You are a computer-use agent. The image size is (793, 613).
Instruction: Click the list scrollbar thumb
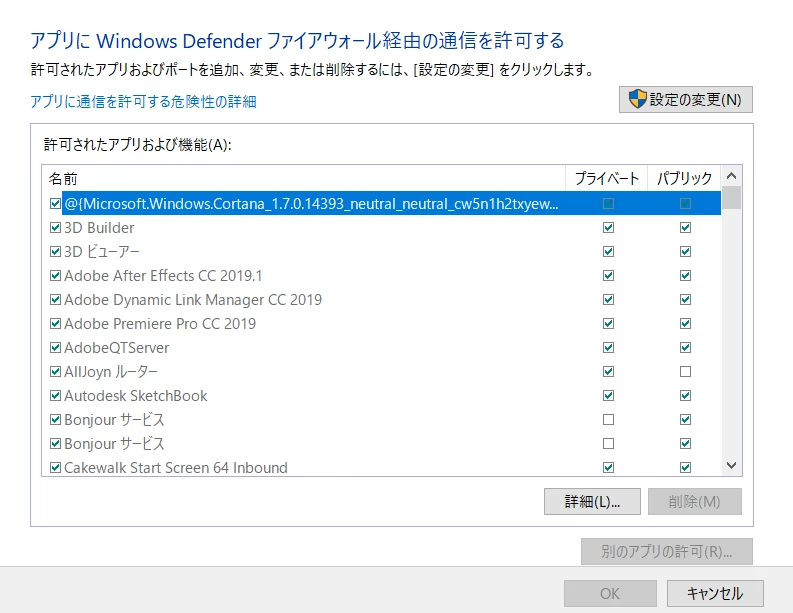[731, 198]
